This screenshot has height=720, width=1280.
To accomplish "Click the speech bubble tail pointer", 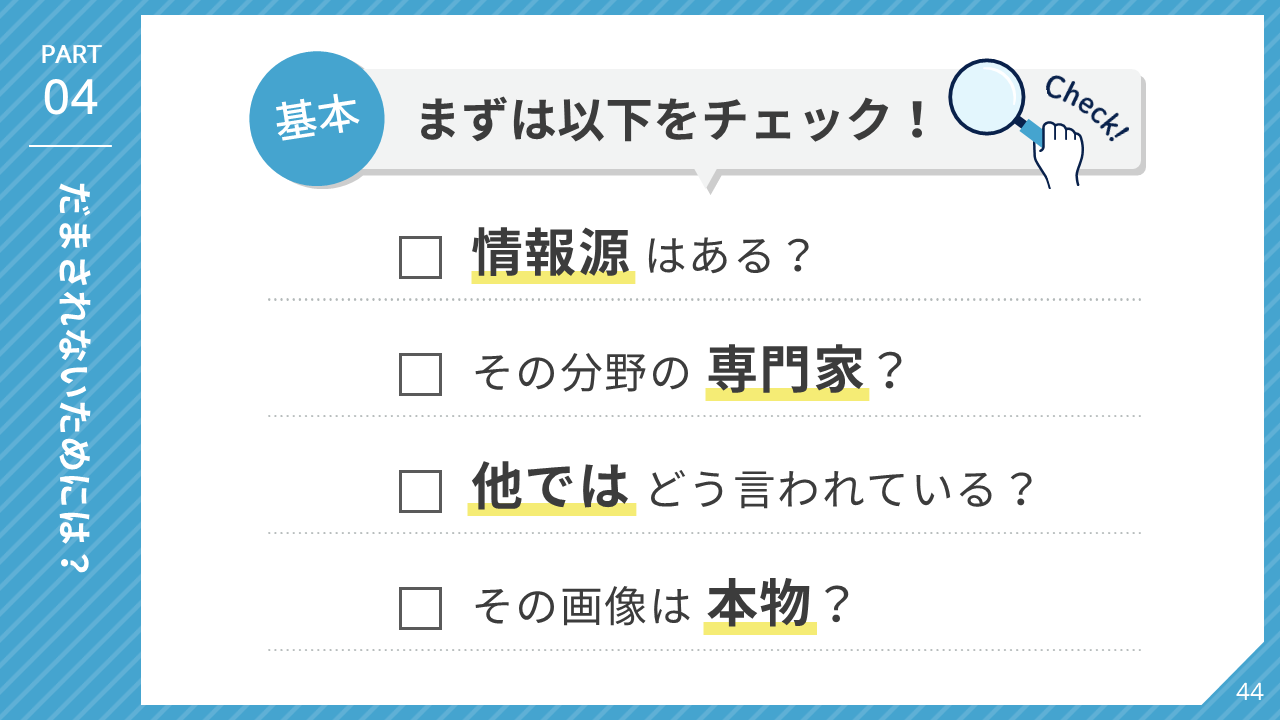I will click(x=709, y=181).
